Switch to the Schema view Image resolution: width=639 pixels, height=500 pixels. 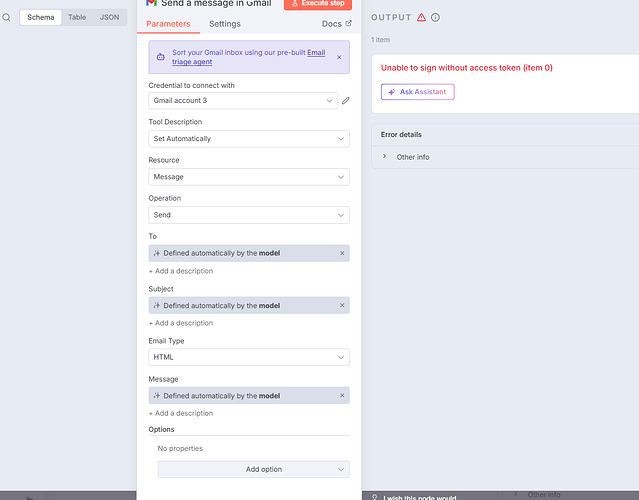pyautogui.click(x=41, y=17)
